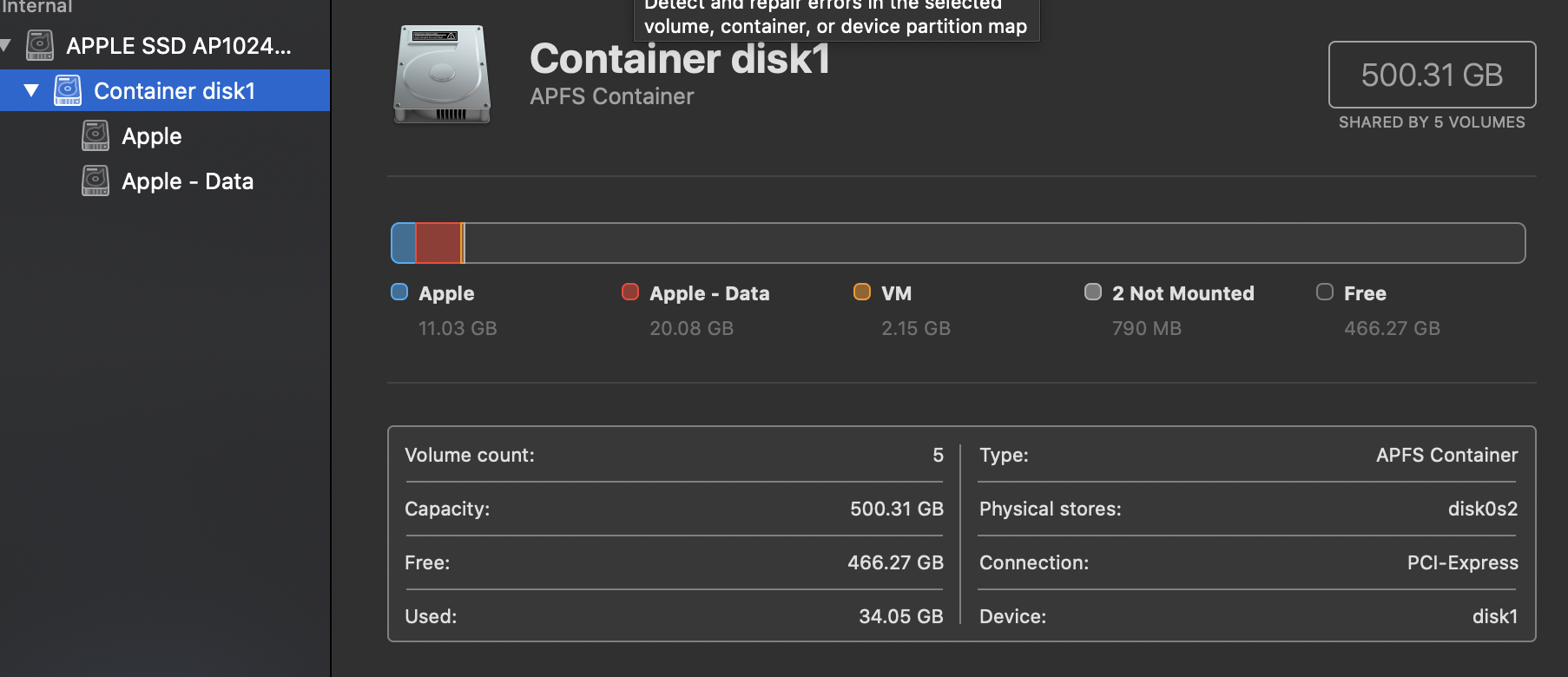The image size is (1568, 677).
Task: Click the 500.31 GB capacity box
Action: point(1432,75)
